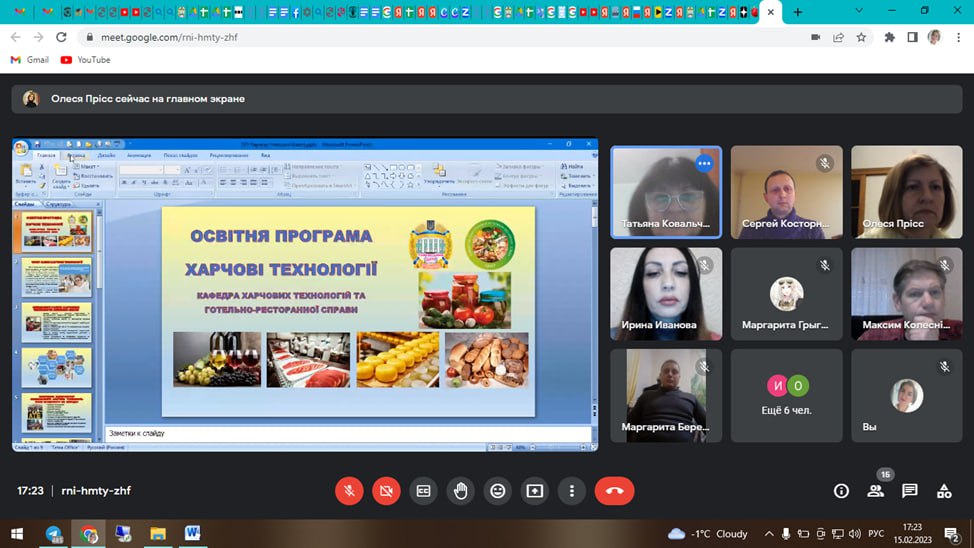Click the lock site info icon

[89, 37]
